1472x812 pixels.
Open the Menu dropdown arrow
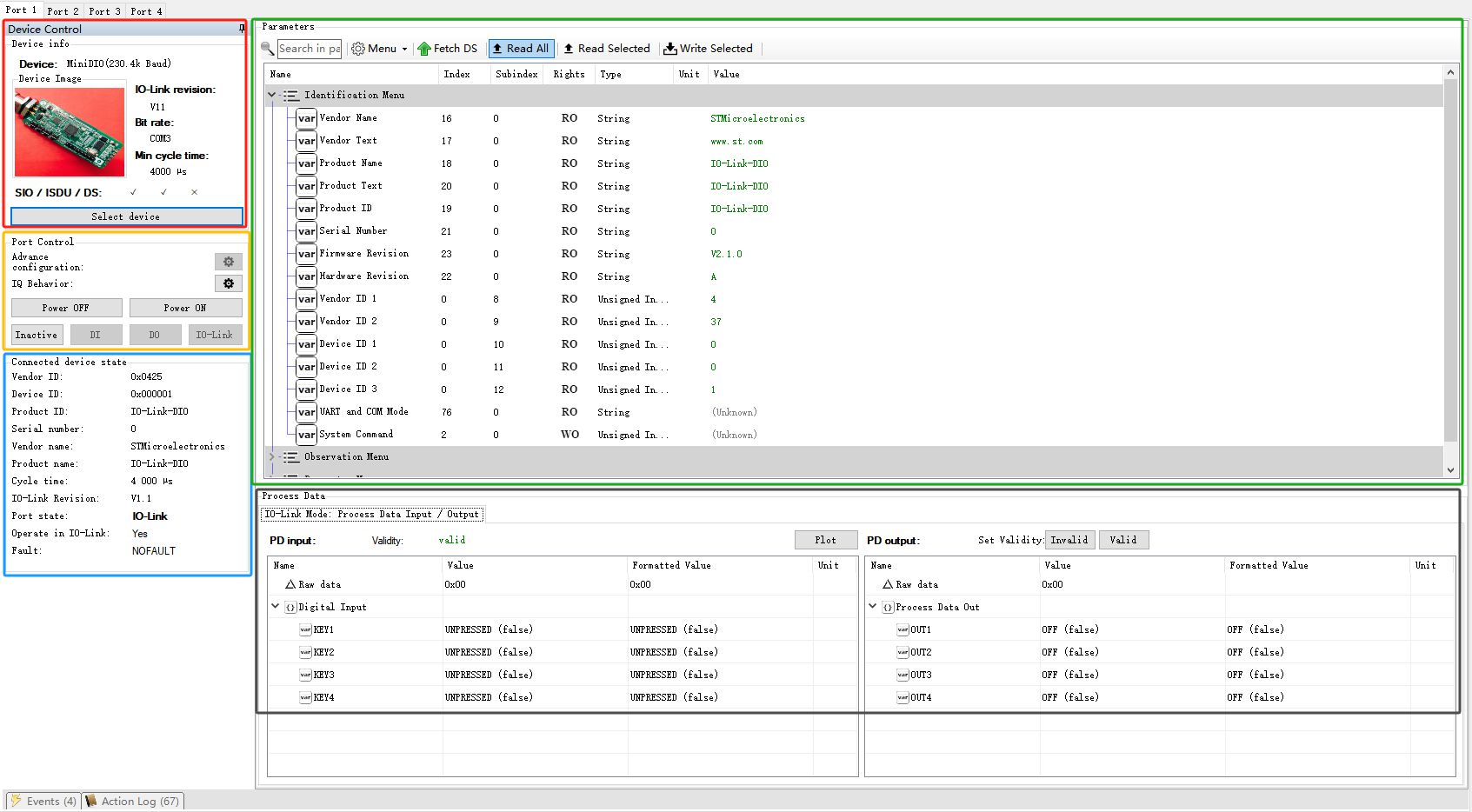(404, 49)
